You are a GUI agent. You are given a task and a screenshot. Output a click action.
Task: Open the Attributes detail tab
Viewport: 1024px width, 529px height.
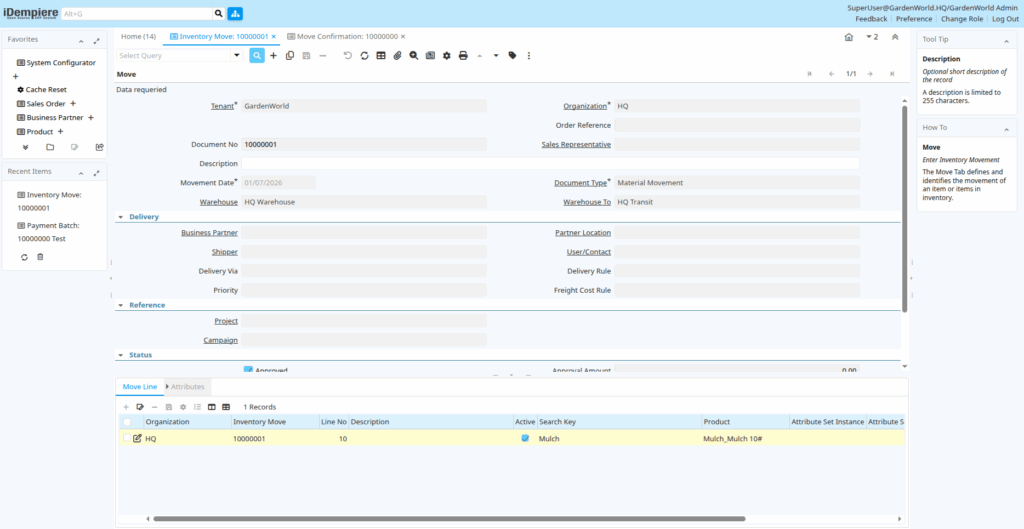[x=187, y=387]
